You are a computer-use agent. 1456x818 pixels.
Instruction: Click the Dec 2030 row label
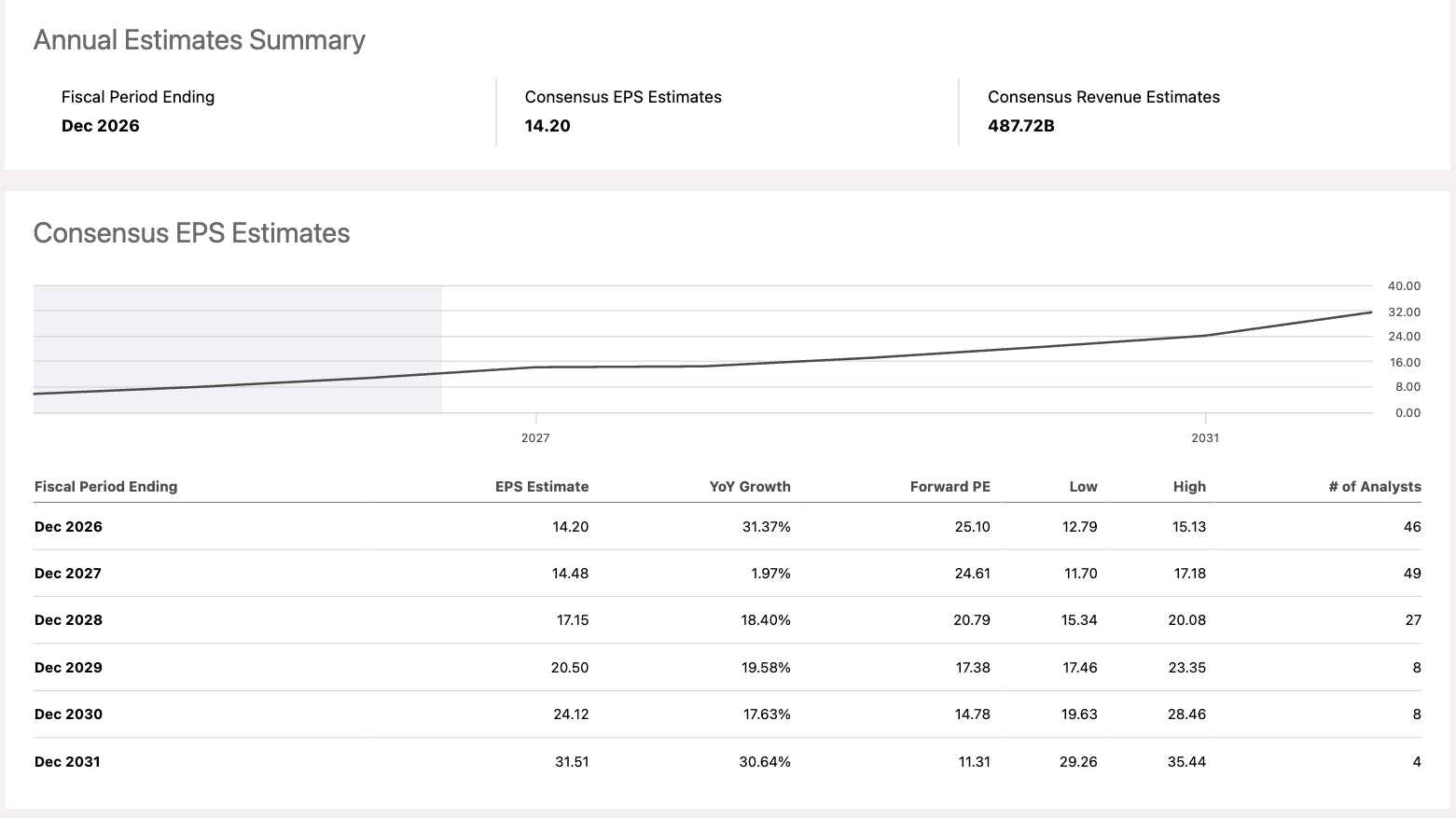[68, 714]
